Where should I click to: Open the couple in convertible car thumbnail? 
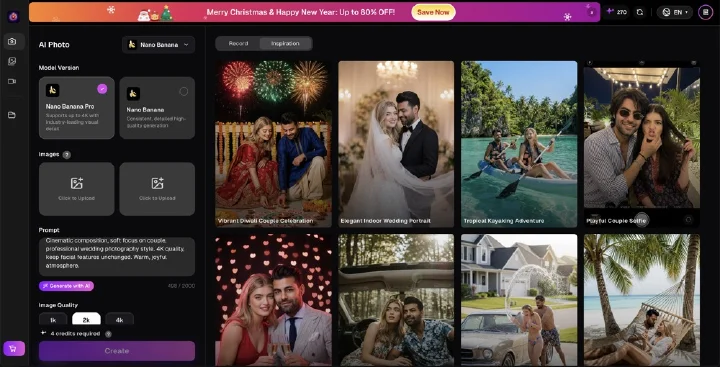pyautogui.click(x=396, y=300)
